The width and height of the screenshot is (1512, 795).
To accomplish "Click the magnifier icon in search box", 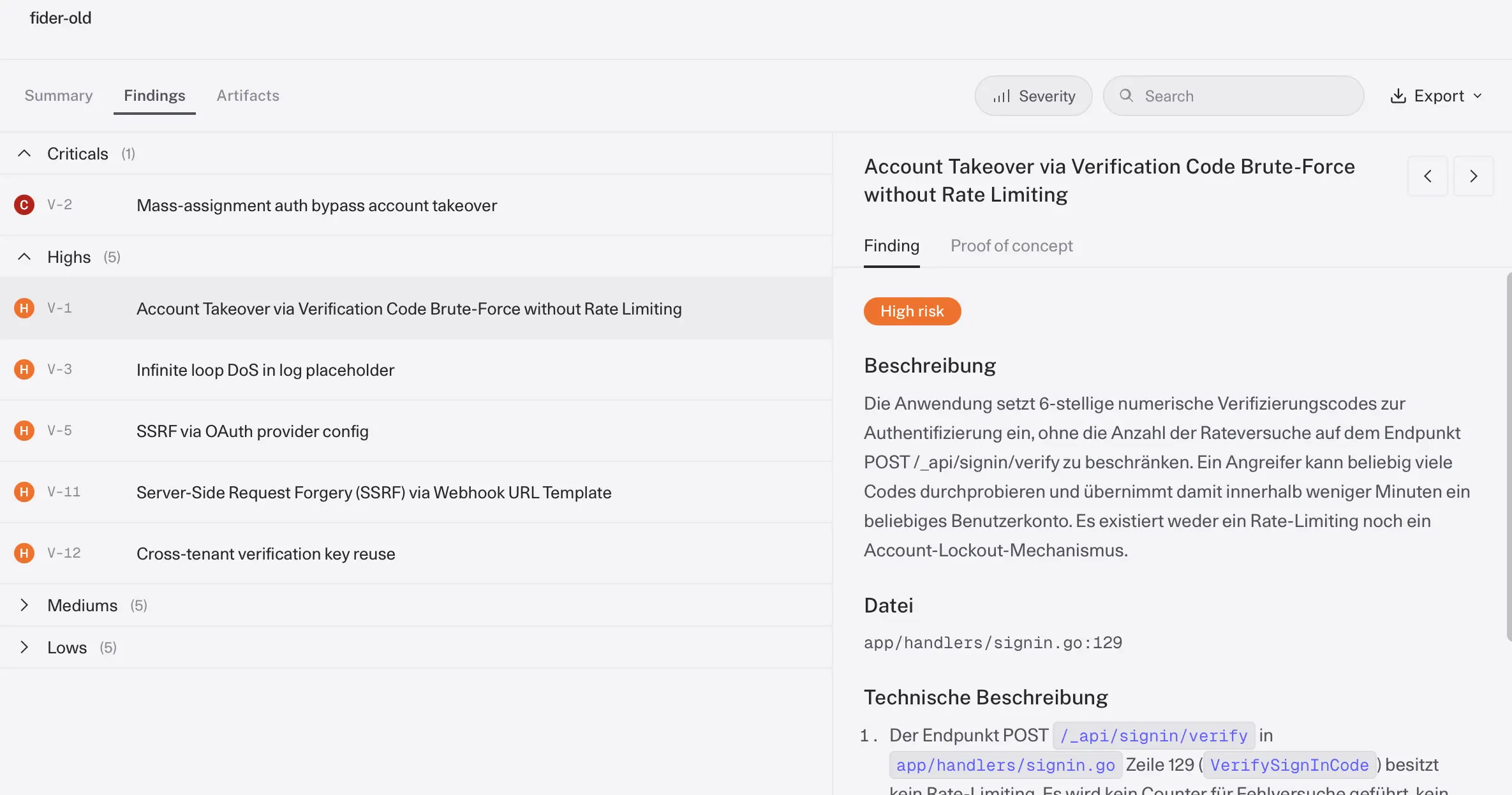I will point(1127,96).
